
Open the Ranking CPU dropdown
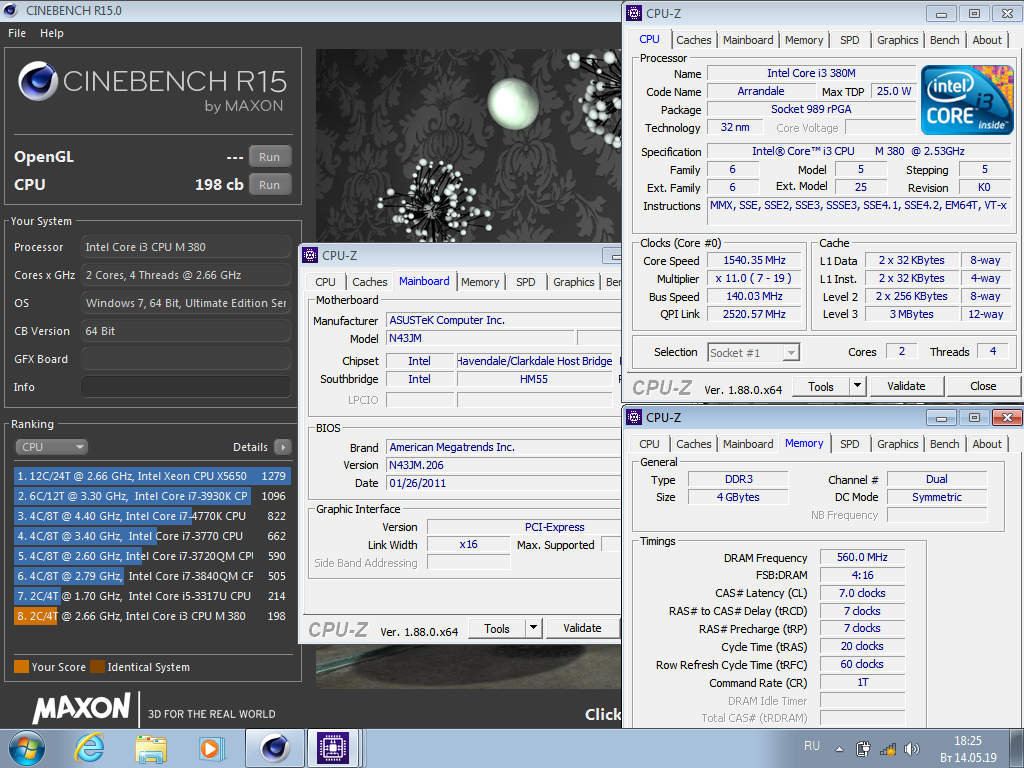(52, 447)
